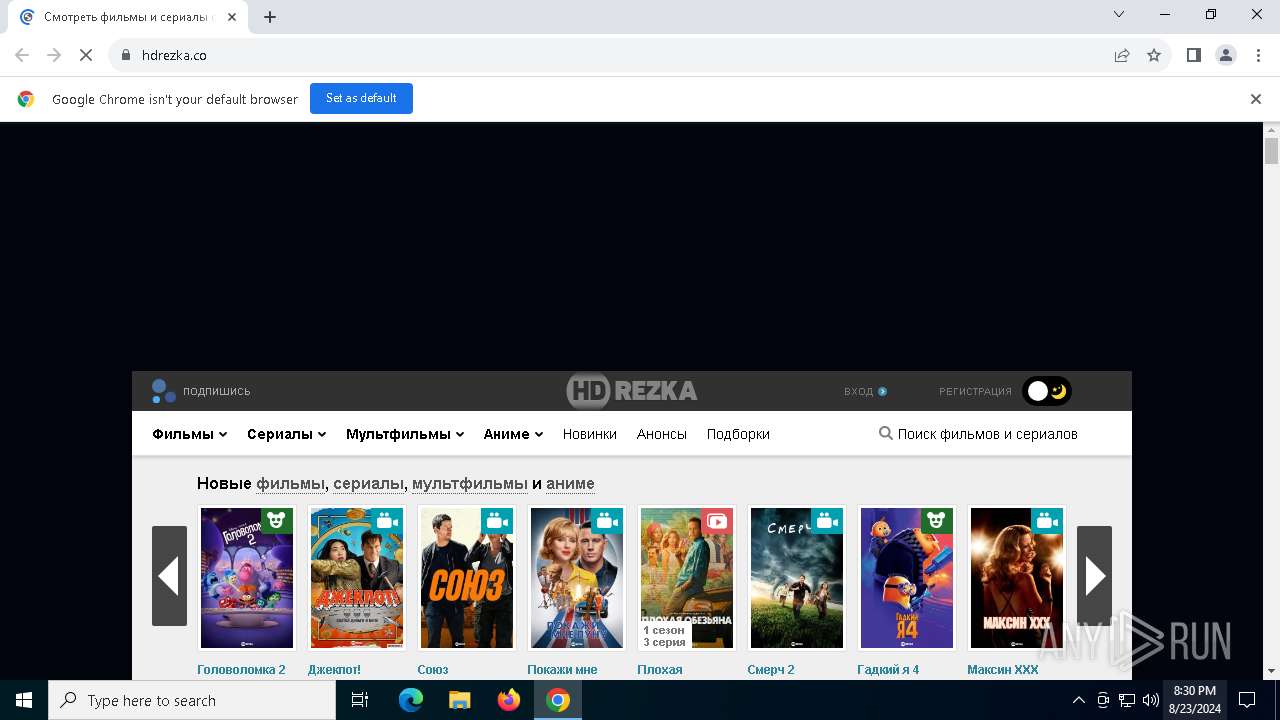The width and height of the screenshot is (1280, 720).
Task: Click the мультфильмы link in heading
Action: (470, 484)
